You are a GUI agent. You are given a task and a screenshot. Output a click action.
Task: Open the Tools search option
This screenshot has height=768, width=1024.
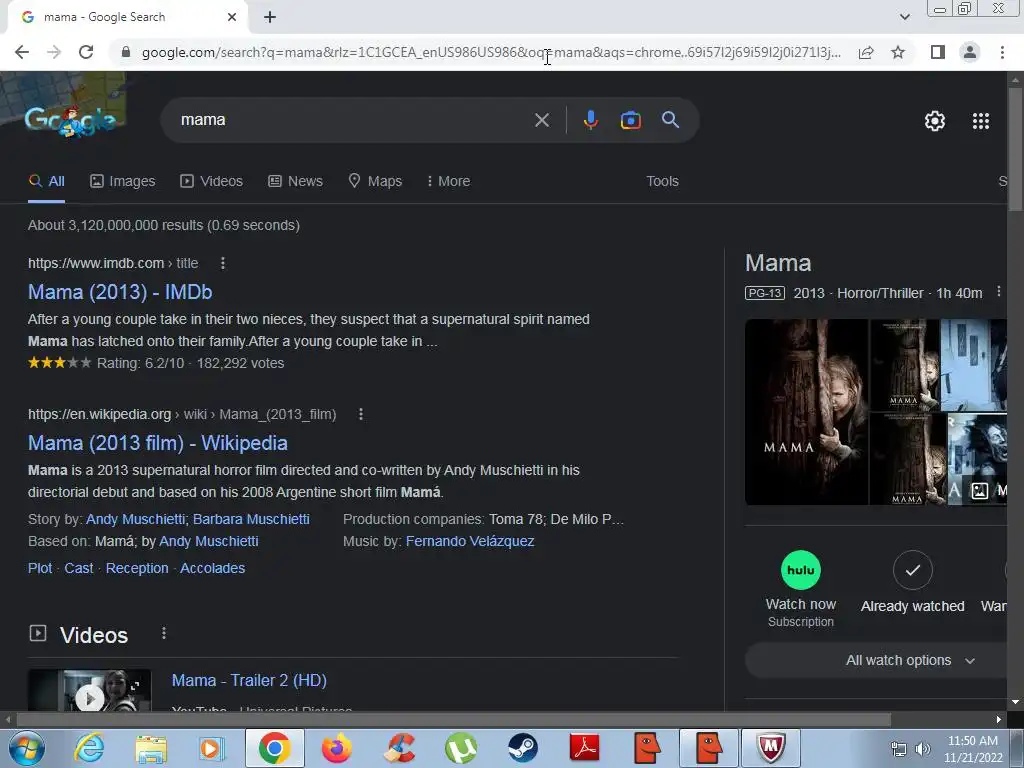pyautogui.click(x=662, y=182)
